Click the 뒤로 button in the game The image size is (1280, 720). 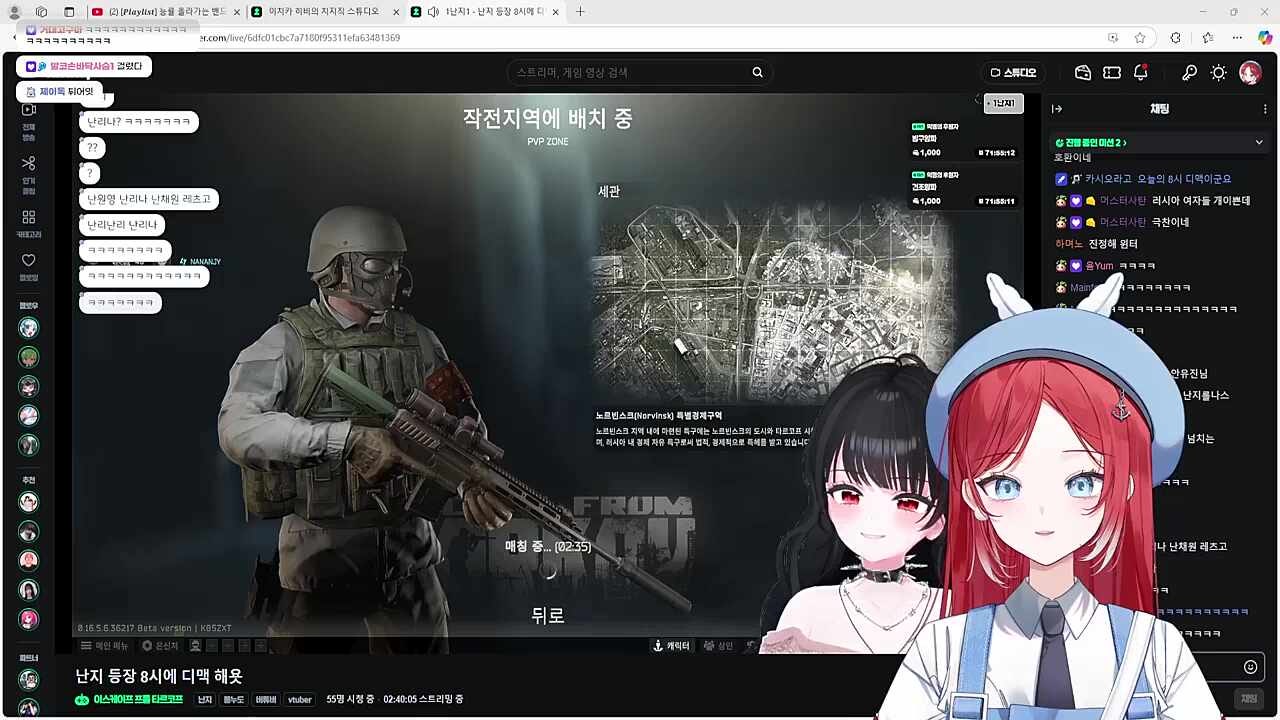pos(548,616)
